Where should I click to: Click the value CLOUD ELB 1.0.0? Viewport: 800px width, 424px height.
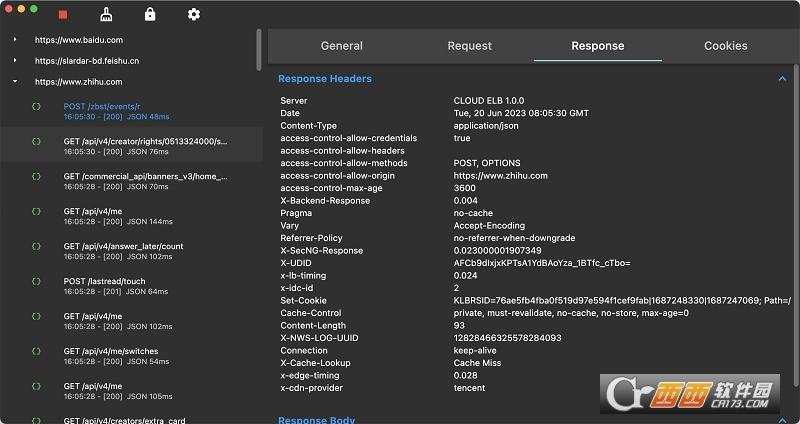[489, 101]
